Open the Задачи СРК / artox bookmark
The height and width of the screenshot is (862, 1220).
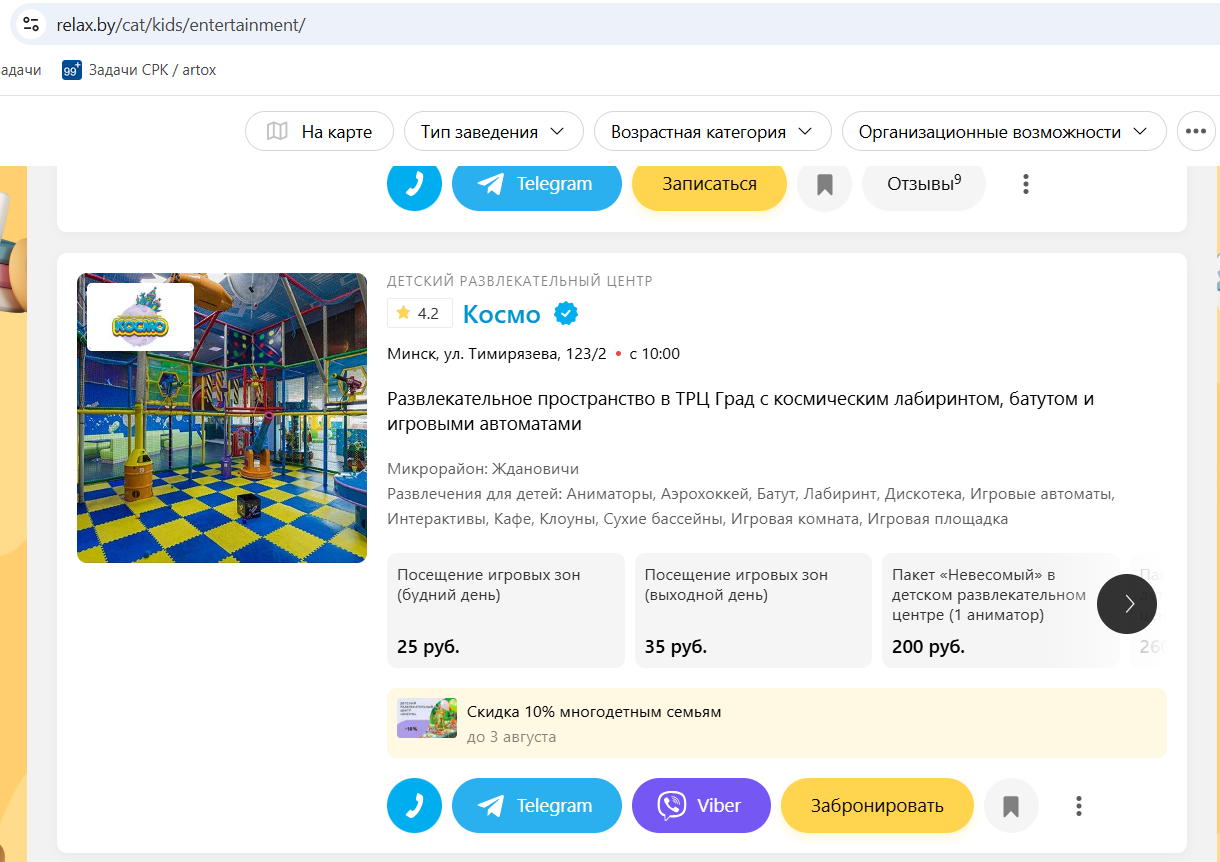pyautogui.click(x=139, y=70)
